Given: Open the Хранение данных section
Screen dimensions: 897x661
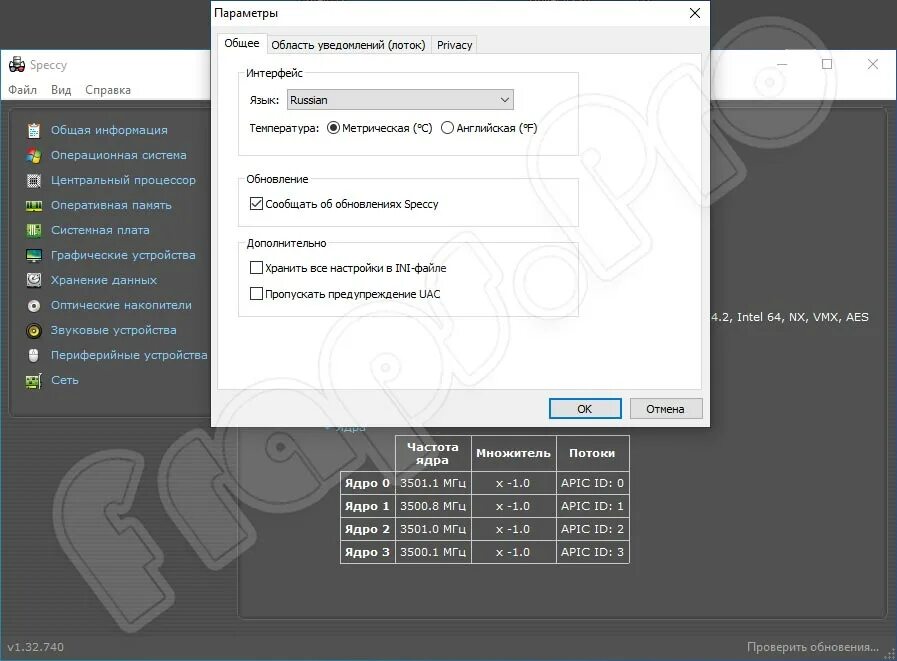Looking at the screenshot, I should 104,280.
